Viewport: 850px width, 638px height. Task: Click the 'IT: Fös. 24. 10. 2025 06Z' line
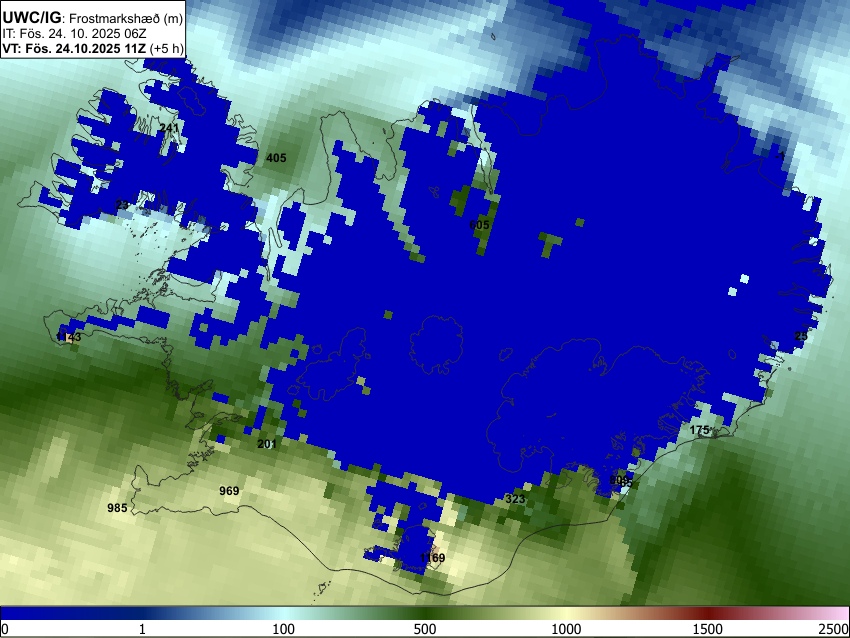tap(74, 34)
